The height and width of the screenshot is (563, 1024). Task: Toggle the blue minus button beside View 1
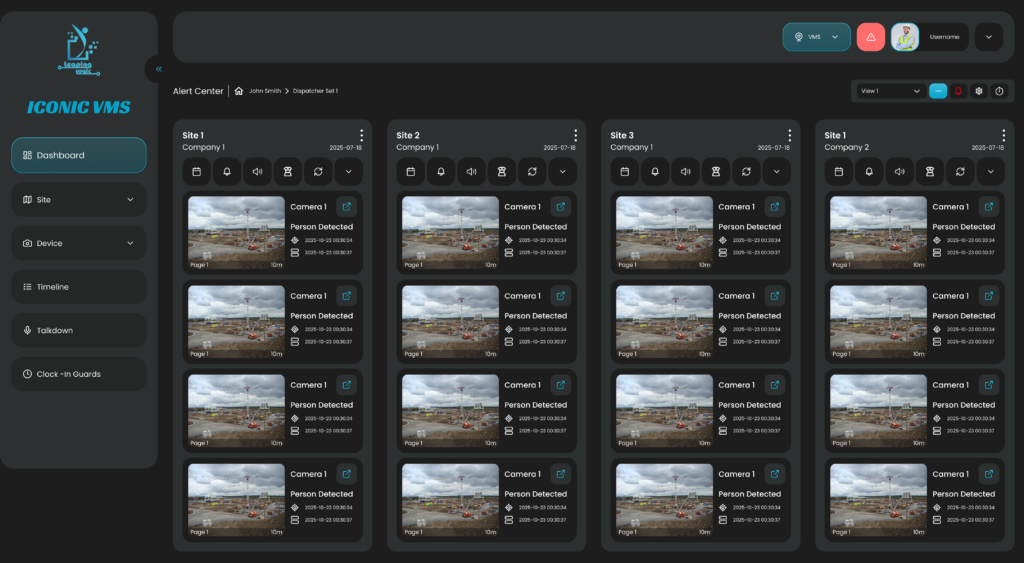(938, 91)
